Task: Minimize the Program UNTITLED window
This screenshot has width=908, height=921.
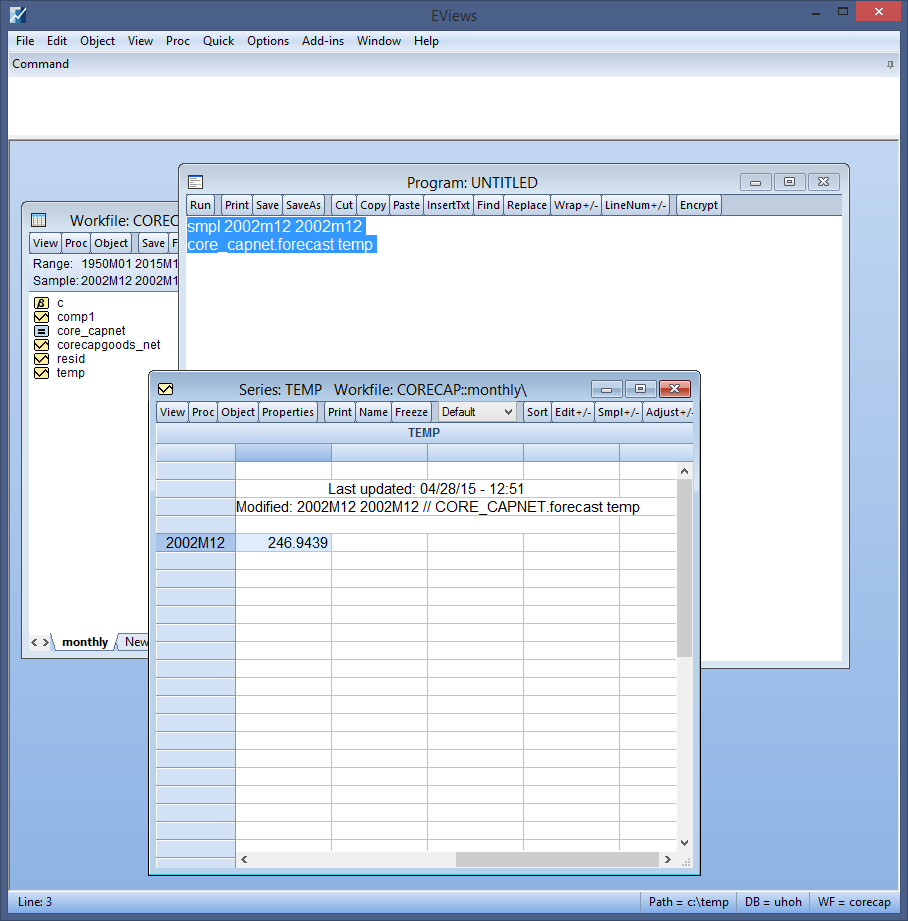Action: [x=755, y=182]
